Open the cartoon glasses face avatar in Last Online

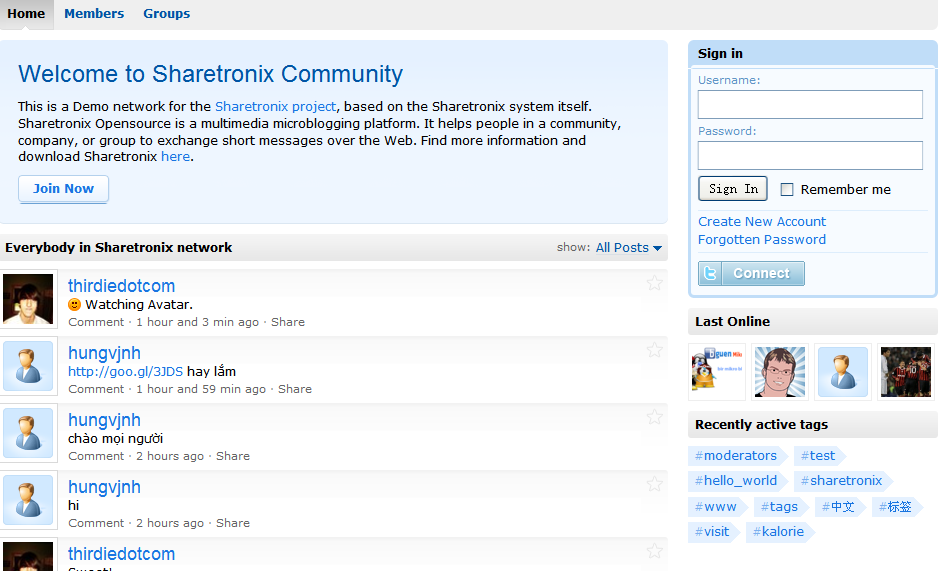(x=779, y=372)
